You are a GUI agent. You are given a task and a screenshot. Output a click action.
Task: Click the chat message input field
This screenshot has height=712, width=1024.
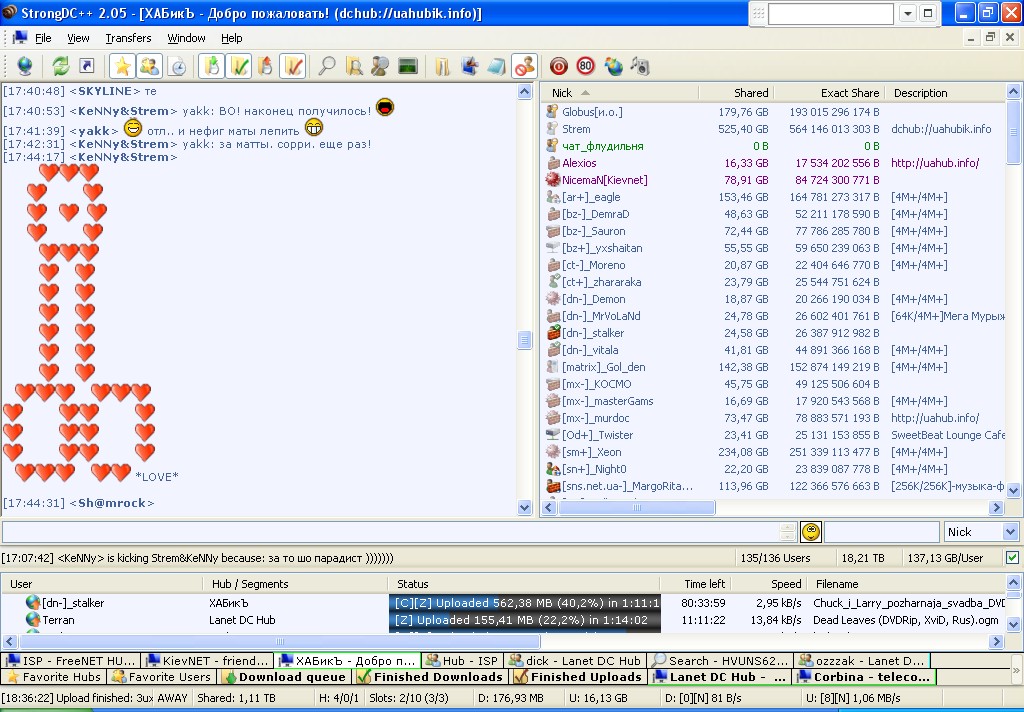(x=390, y=532)
